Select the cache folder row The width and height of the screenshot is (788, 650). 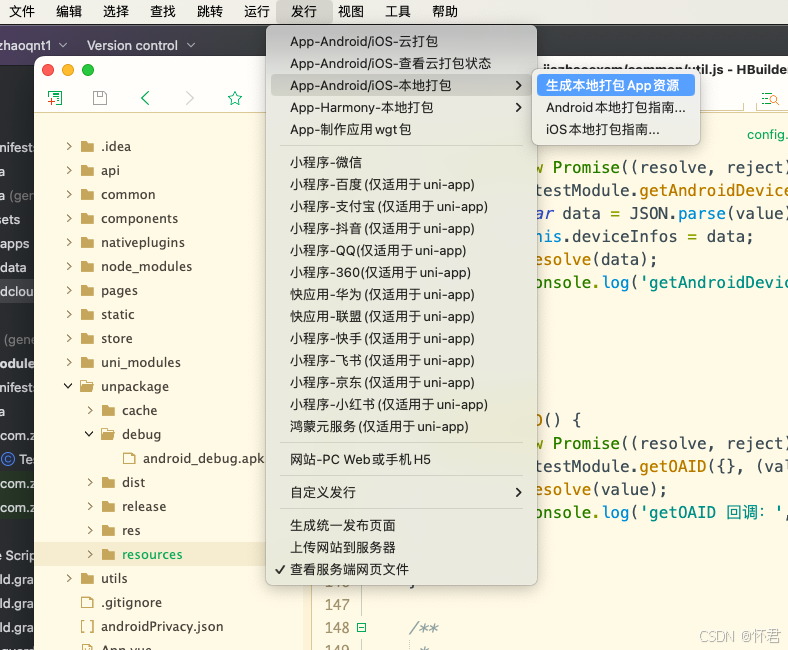click(x=150, y=410)
